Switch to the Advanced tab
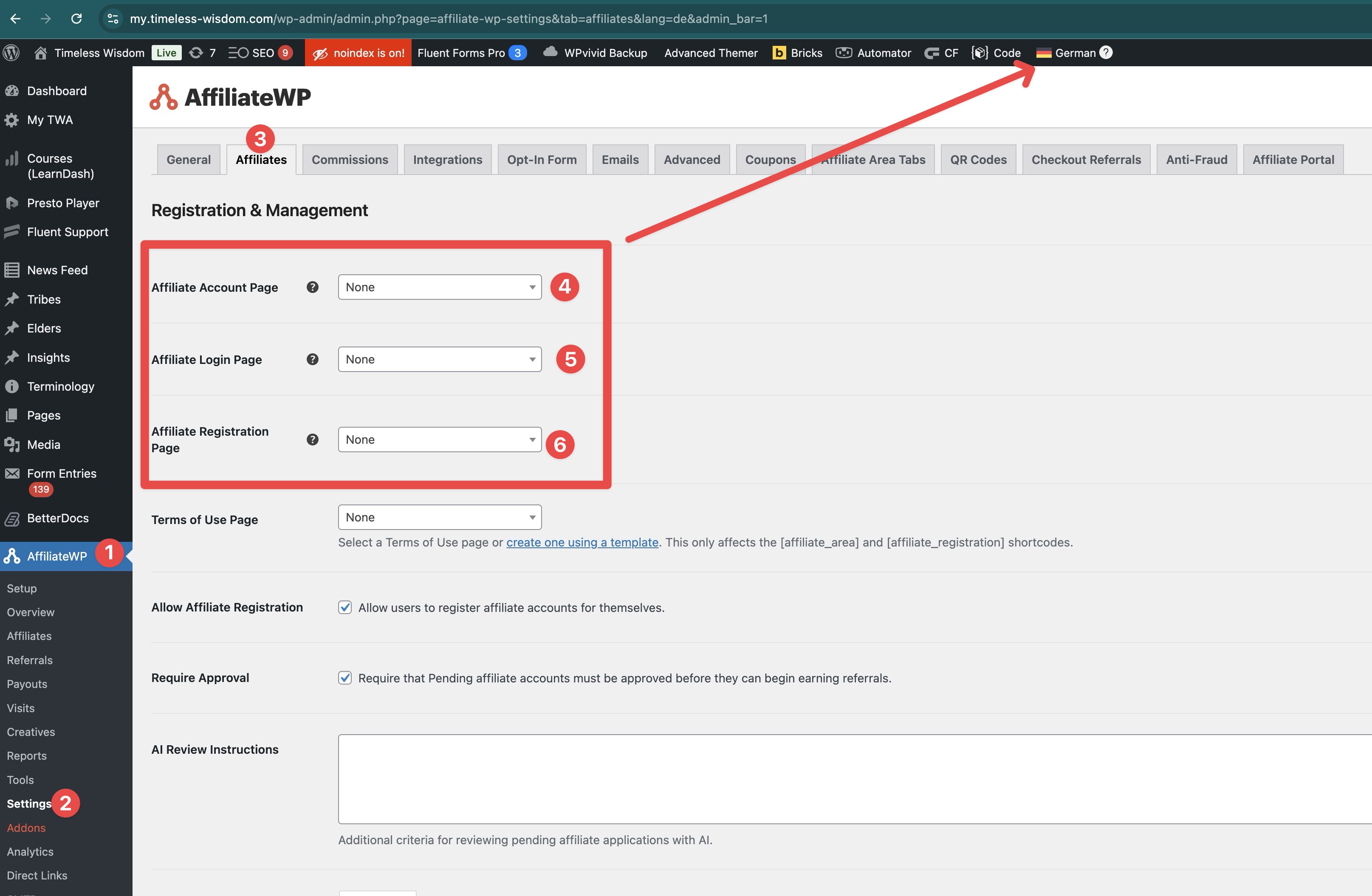Viewport: 1372px width, 896px height. pyautogui.click(x=692, y=160)
